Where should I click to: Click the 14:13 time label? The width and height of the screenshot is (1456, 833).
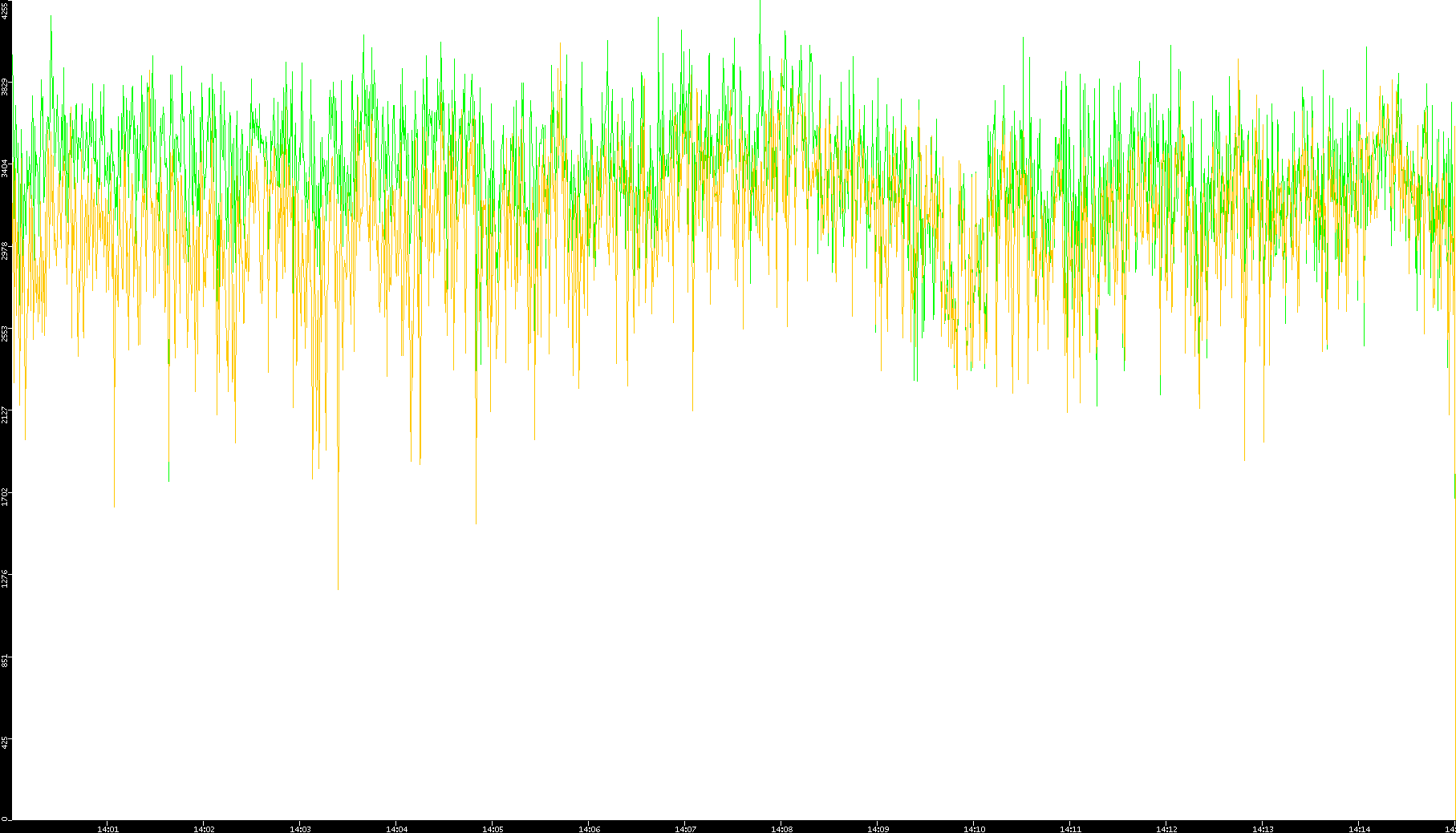(x=1263, y=829)
